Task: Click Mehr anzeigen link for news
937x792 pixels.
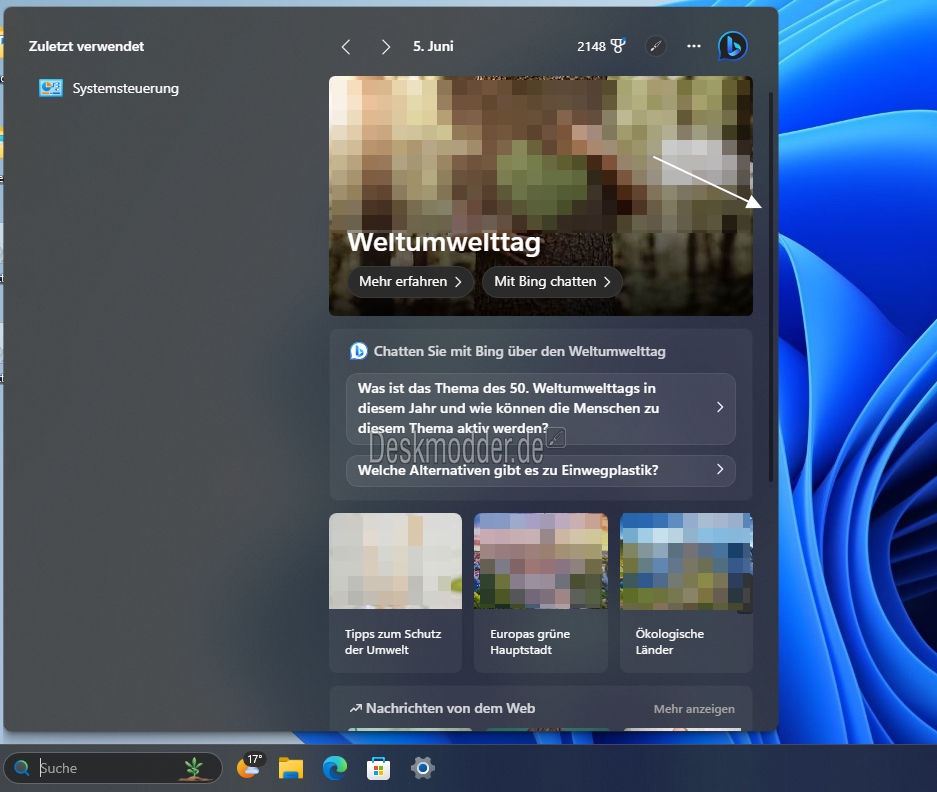Action: (694, 709)
